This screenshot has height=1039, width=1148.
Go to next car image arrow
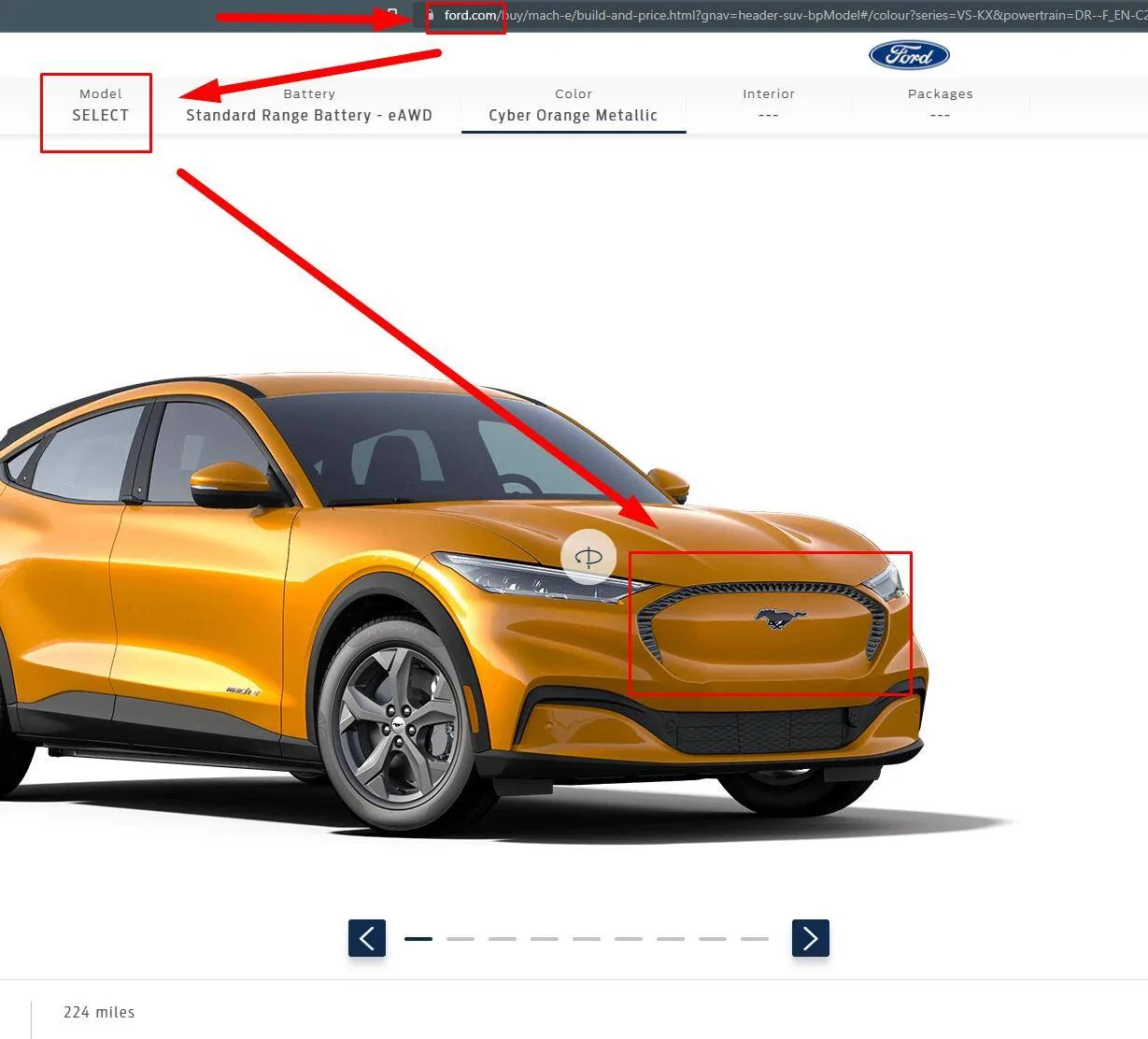click(811, 938)
